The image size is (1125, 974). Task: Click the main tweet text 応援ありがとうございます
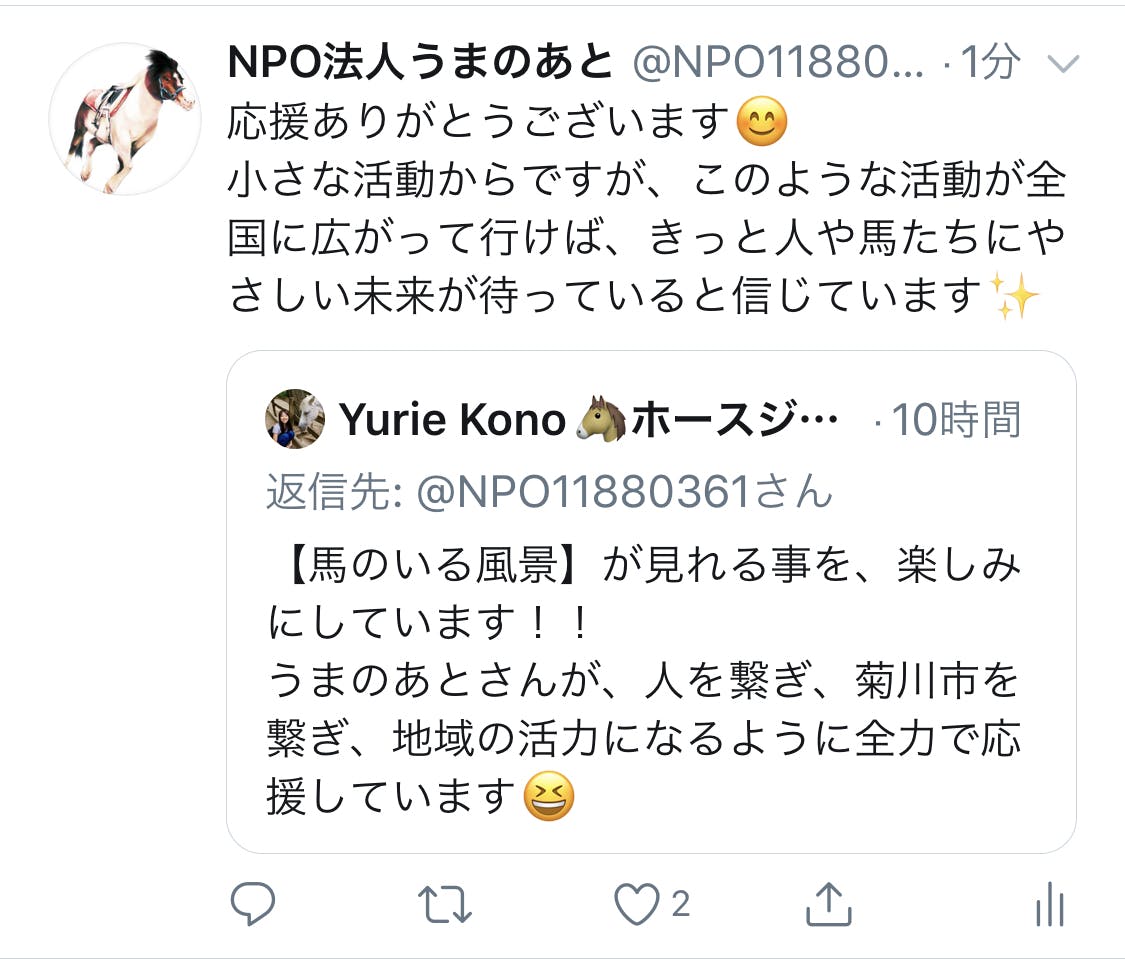pos(479,120)
